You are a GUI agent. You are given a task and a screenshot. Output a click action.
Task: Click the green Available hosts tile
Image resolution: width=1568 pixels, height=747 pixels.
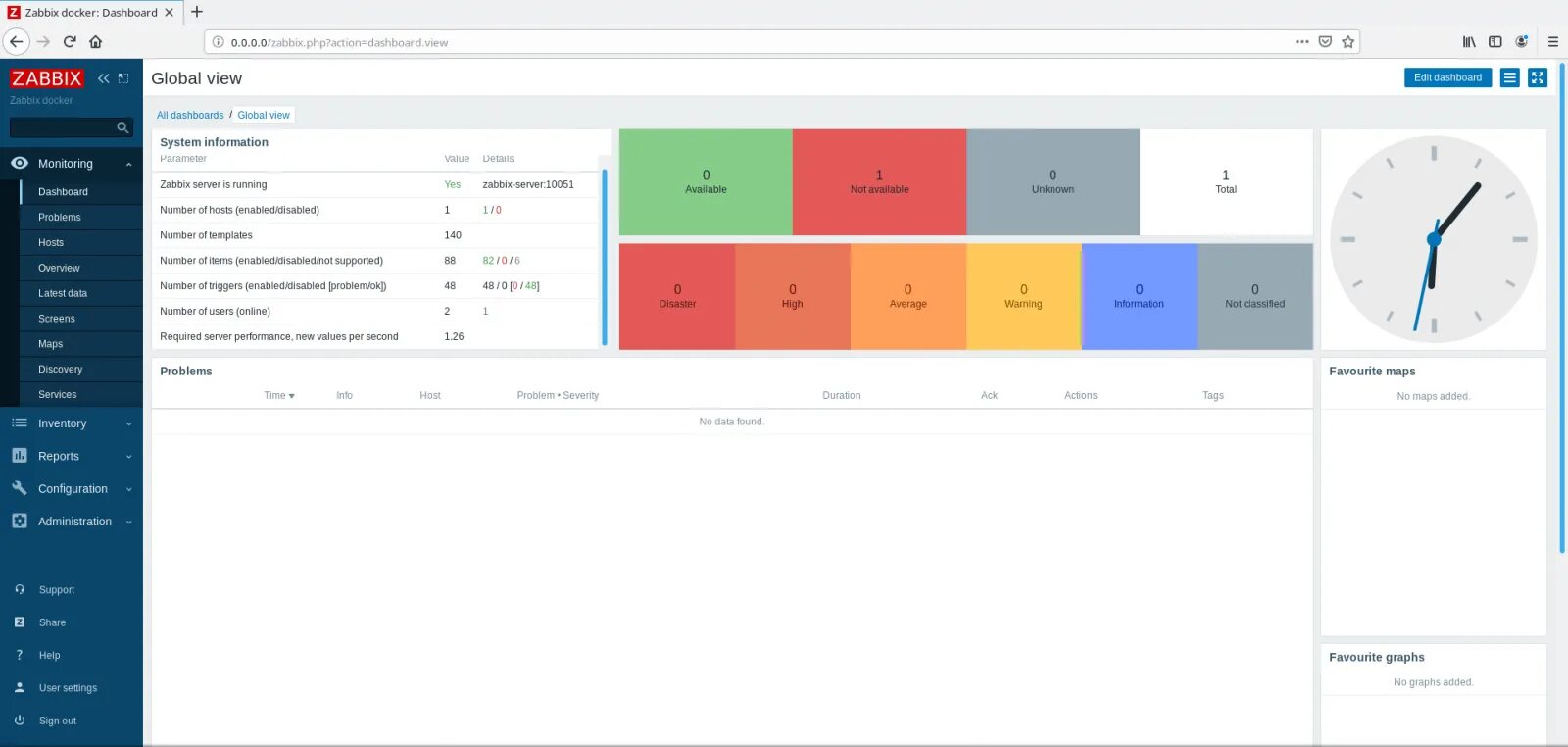coord(706,182)
